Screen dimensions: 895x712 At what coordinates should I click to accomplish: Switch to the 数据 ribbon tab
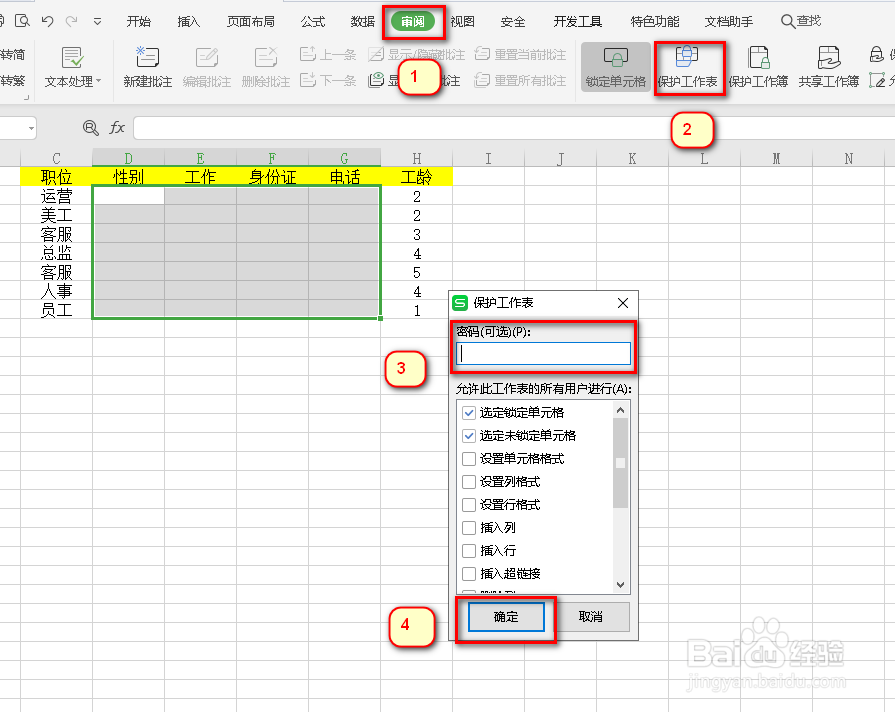[361, 19]
